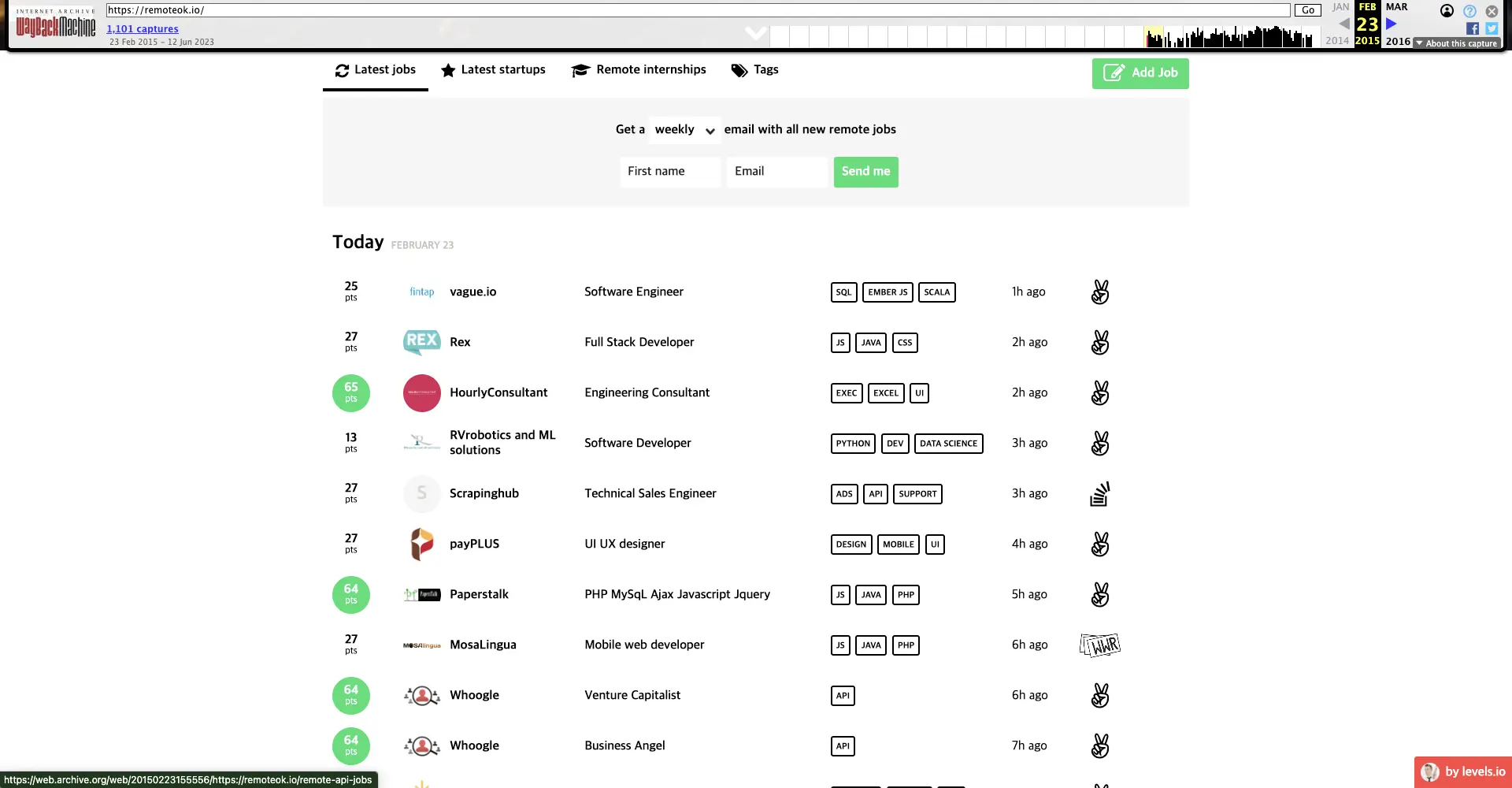The width and height of the screenshot is (1512, 788).
Task: Click the source icon for Paperstalk row
Action: 1100,595
